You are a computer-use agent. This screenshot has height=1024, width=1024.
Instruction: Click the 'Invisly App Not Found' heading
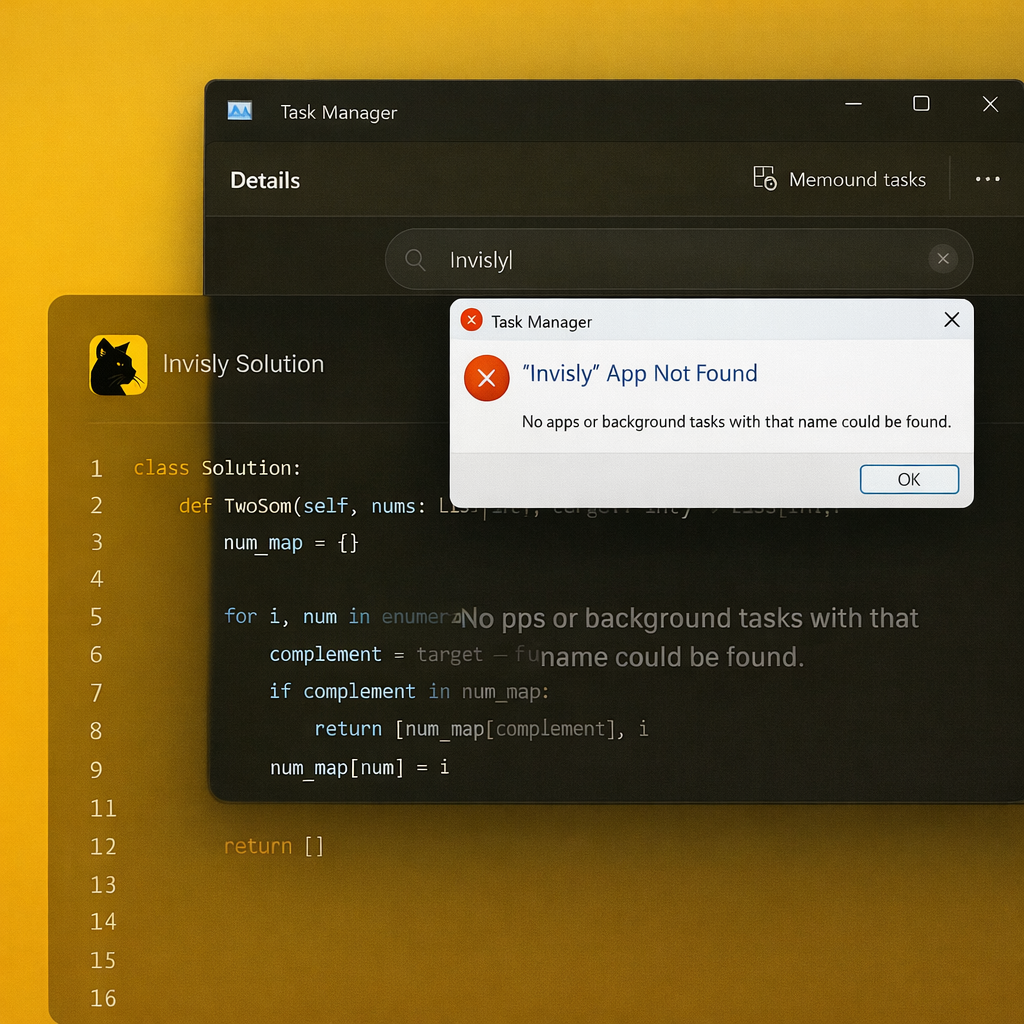coord(640,374)
